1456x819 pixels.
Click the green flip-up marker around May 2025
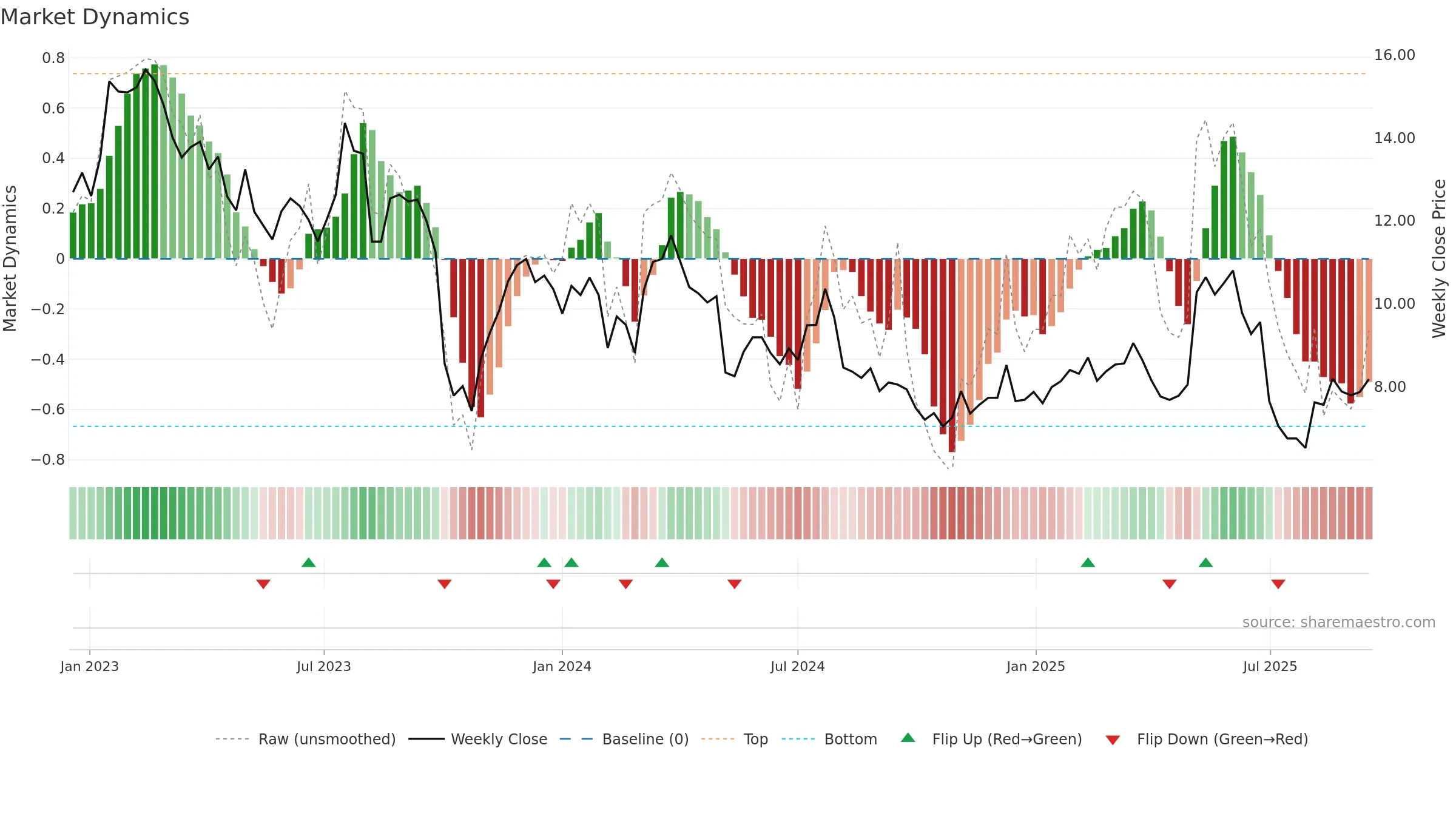pos(1206,562)
